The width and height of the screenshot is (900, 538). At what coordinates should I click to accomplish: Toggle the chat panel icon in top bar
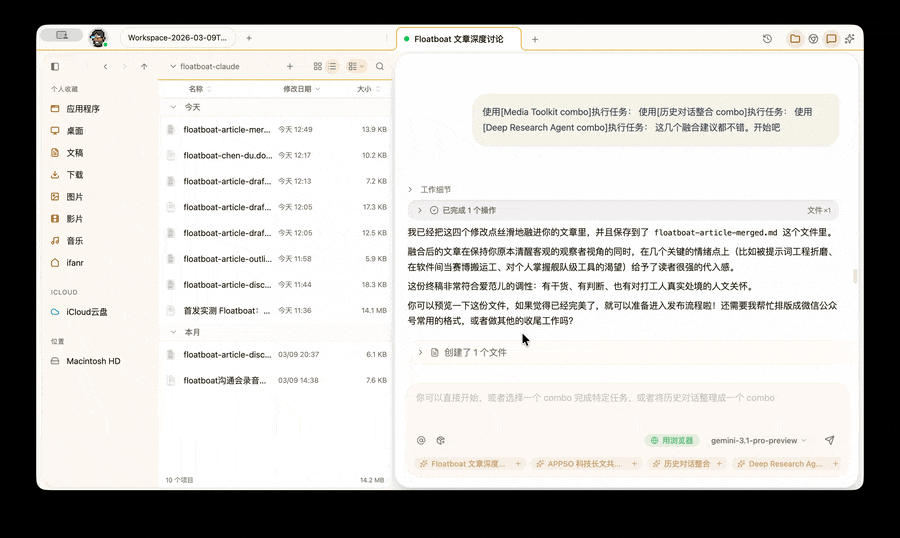point(831,39)
